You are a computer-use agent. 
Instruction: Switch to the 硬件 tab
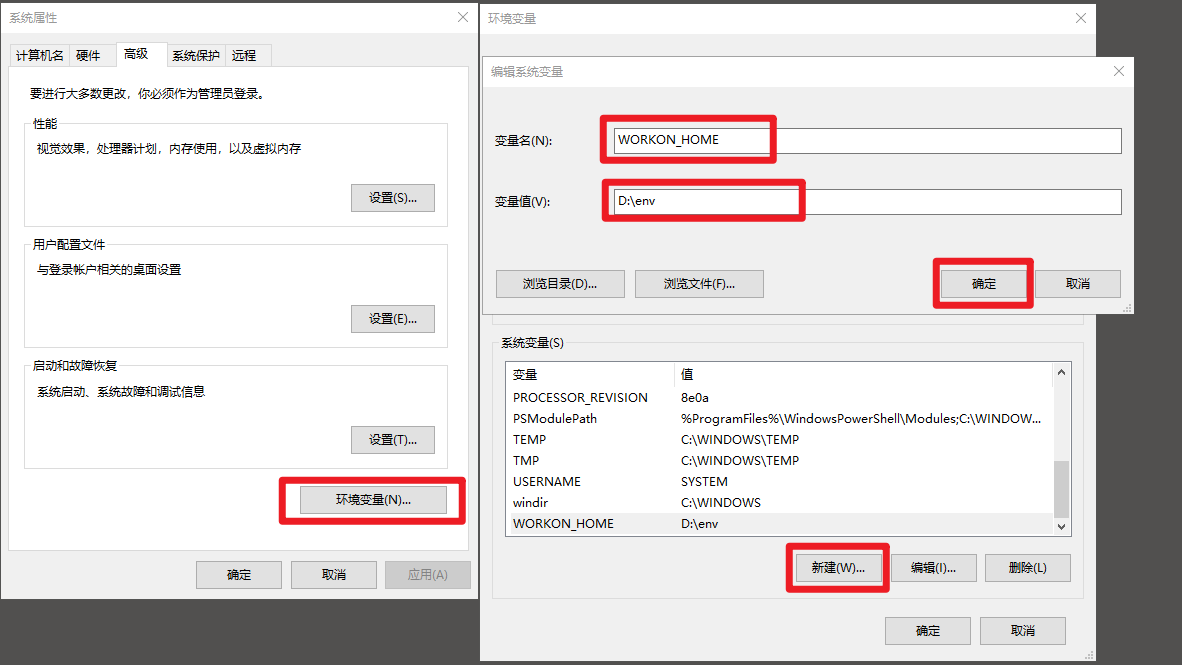coord(88,56)
